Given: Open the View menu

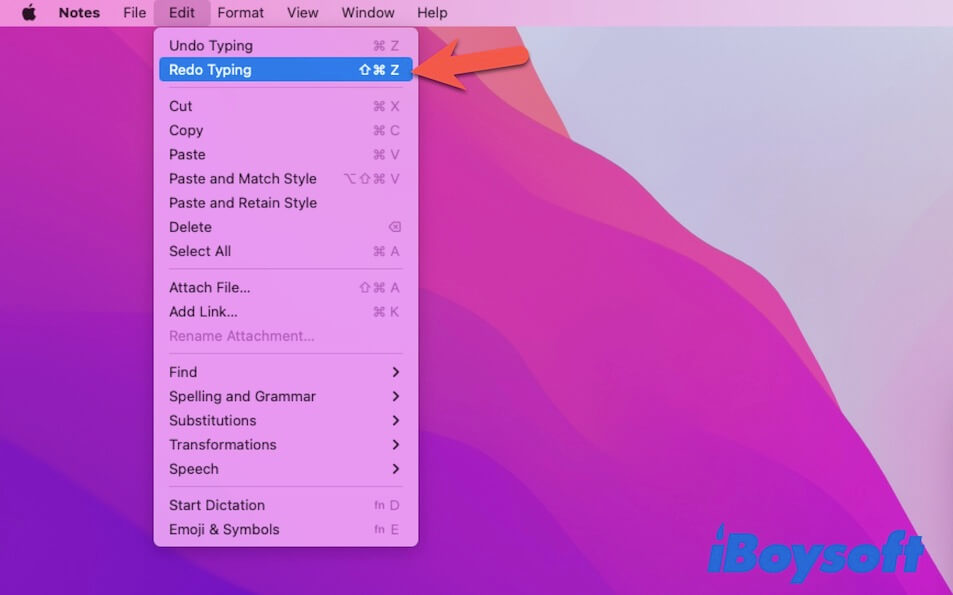Looking at the screenshot, I should coord(302,13).
